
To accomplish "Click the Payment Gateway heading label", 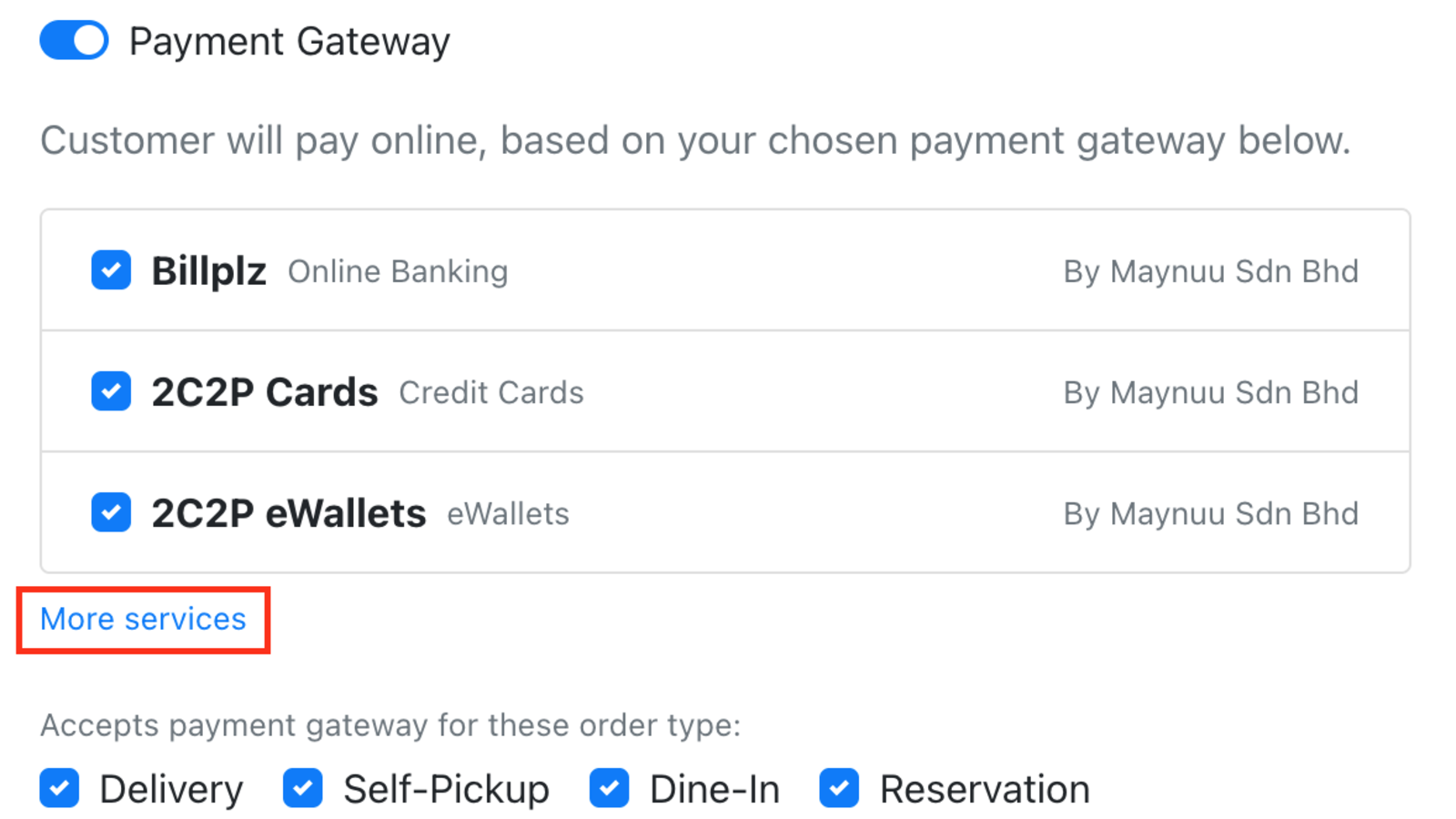I will [289, 42].
